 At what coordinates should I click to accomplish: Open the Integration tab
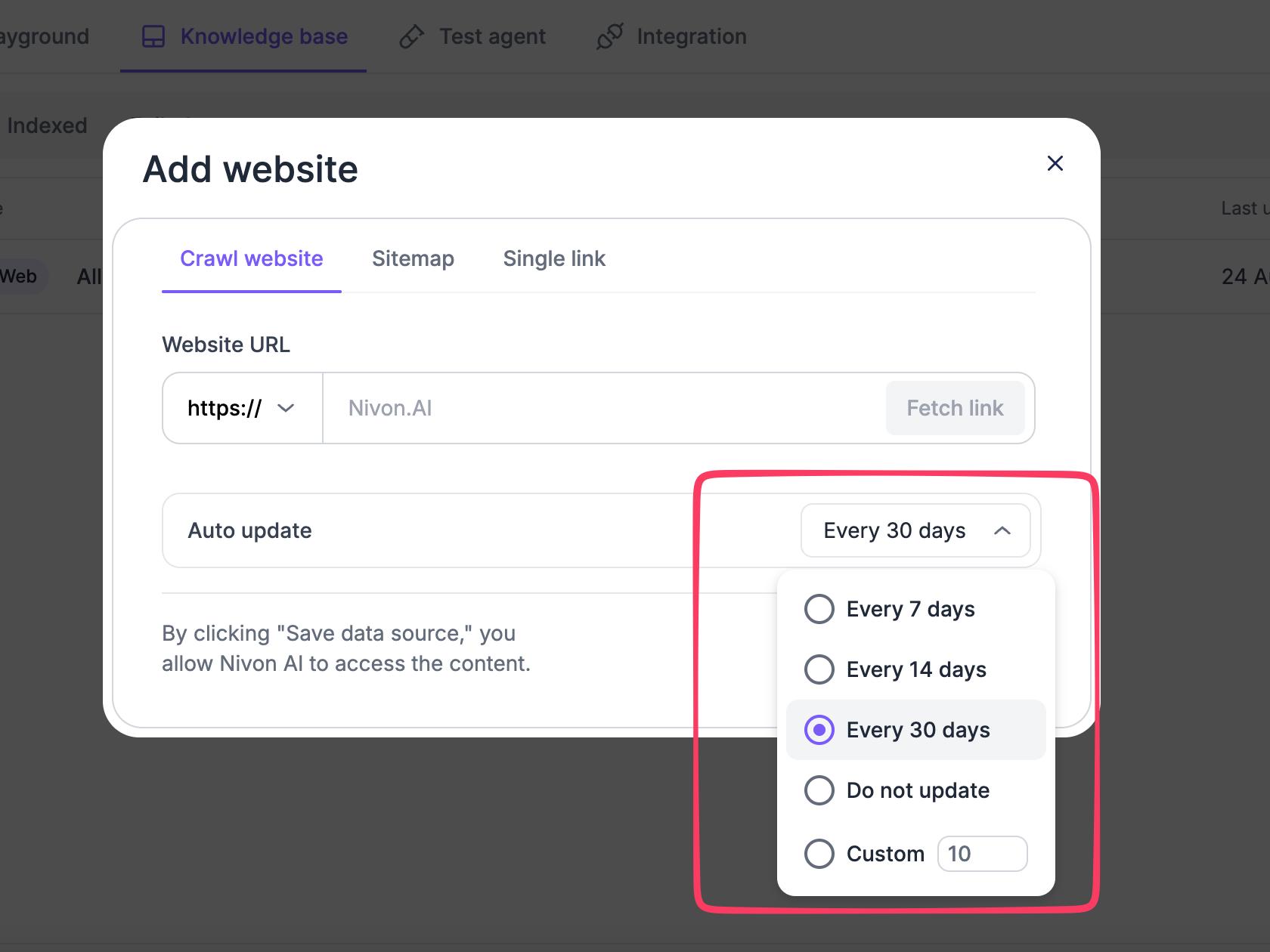pyautogui.click(x=671, y=36)
